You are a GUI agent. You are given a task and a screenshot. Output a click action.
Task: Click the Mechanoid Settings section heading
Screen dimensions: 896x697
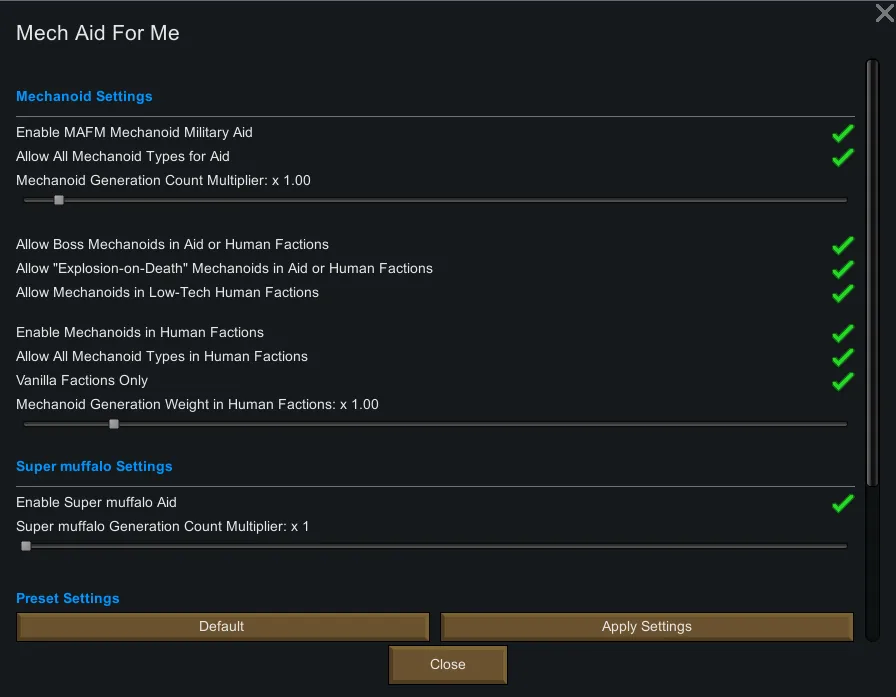[84, 97]
